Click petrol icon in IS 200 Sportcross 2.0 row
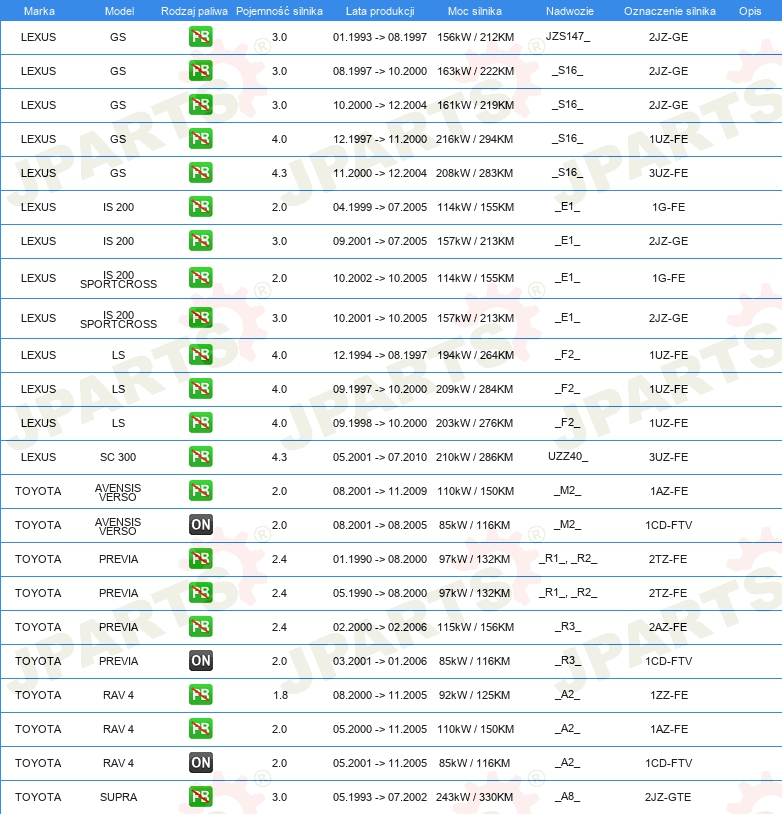This screenshot has height=814, width=782. (x=200, y=278)
